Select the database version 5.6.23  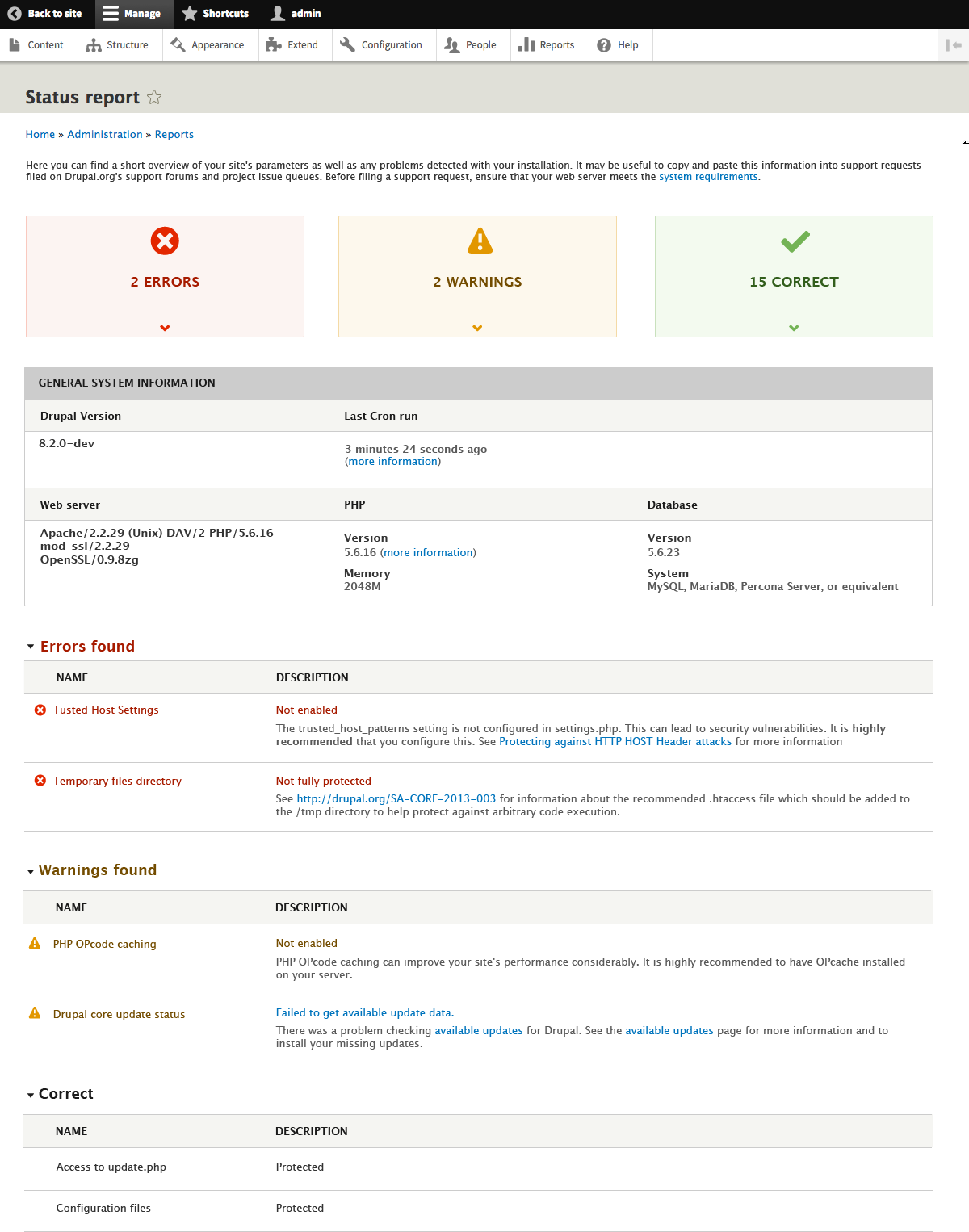point(664,553)
